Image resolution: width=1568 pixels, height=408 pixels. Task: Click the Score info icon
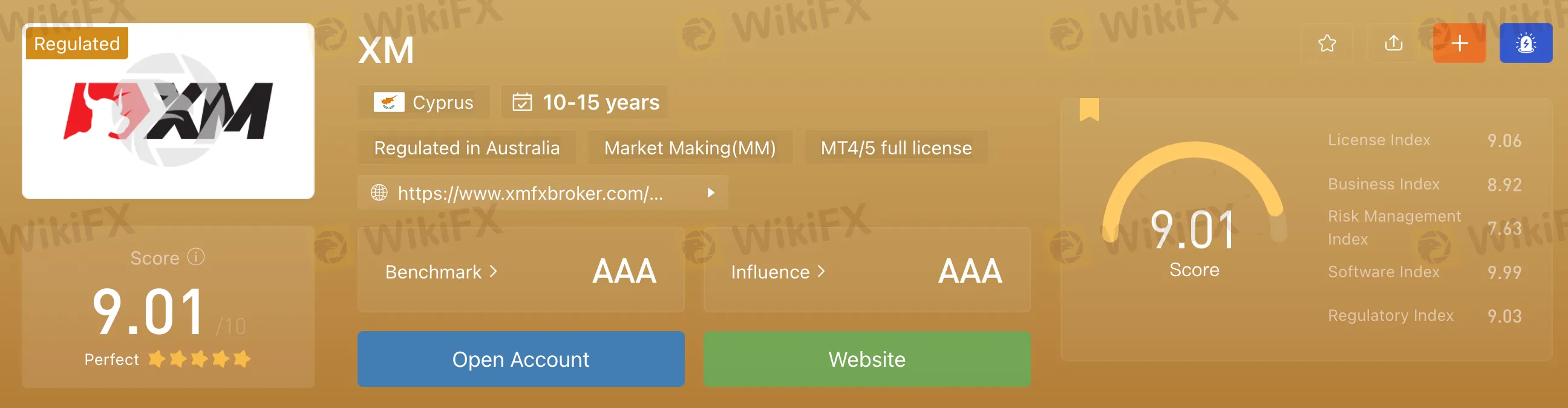[x=196, y=257]
